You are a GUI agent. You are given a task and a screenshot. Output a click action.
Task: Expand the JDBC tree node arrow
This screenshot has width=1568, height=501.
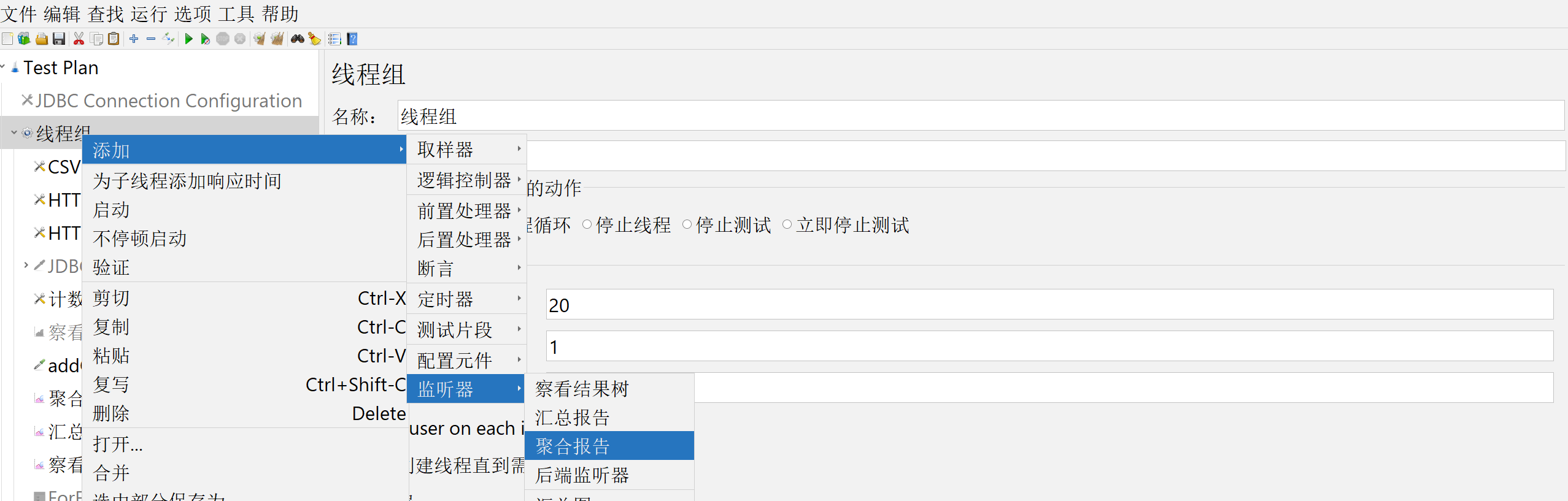tap(26, 265)
